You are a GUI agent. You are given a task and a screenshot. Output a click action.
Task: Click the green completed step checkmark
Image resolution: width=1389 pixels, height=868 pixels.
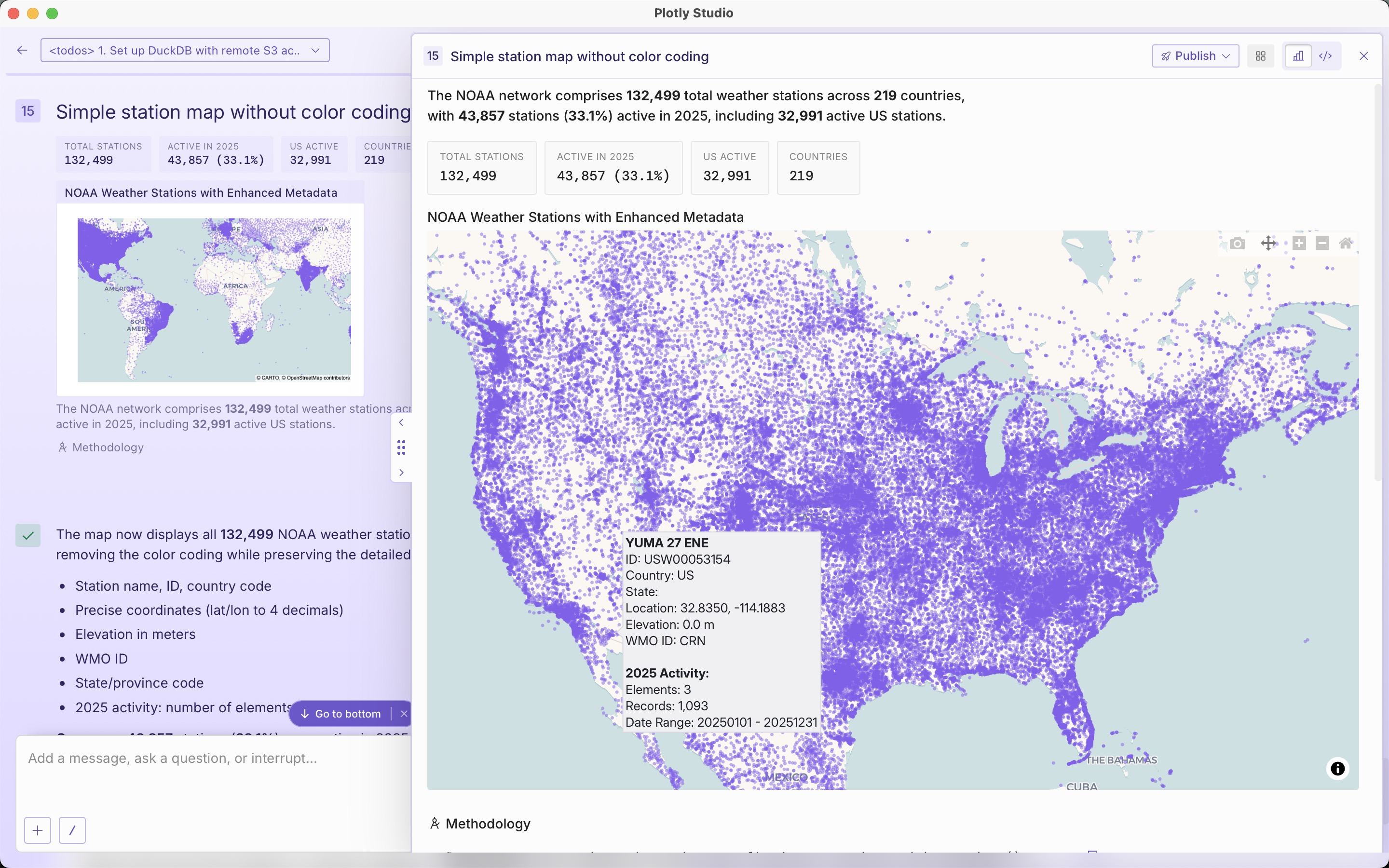(x=28, y=536)
